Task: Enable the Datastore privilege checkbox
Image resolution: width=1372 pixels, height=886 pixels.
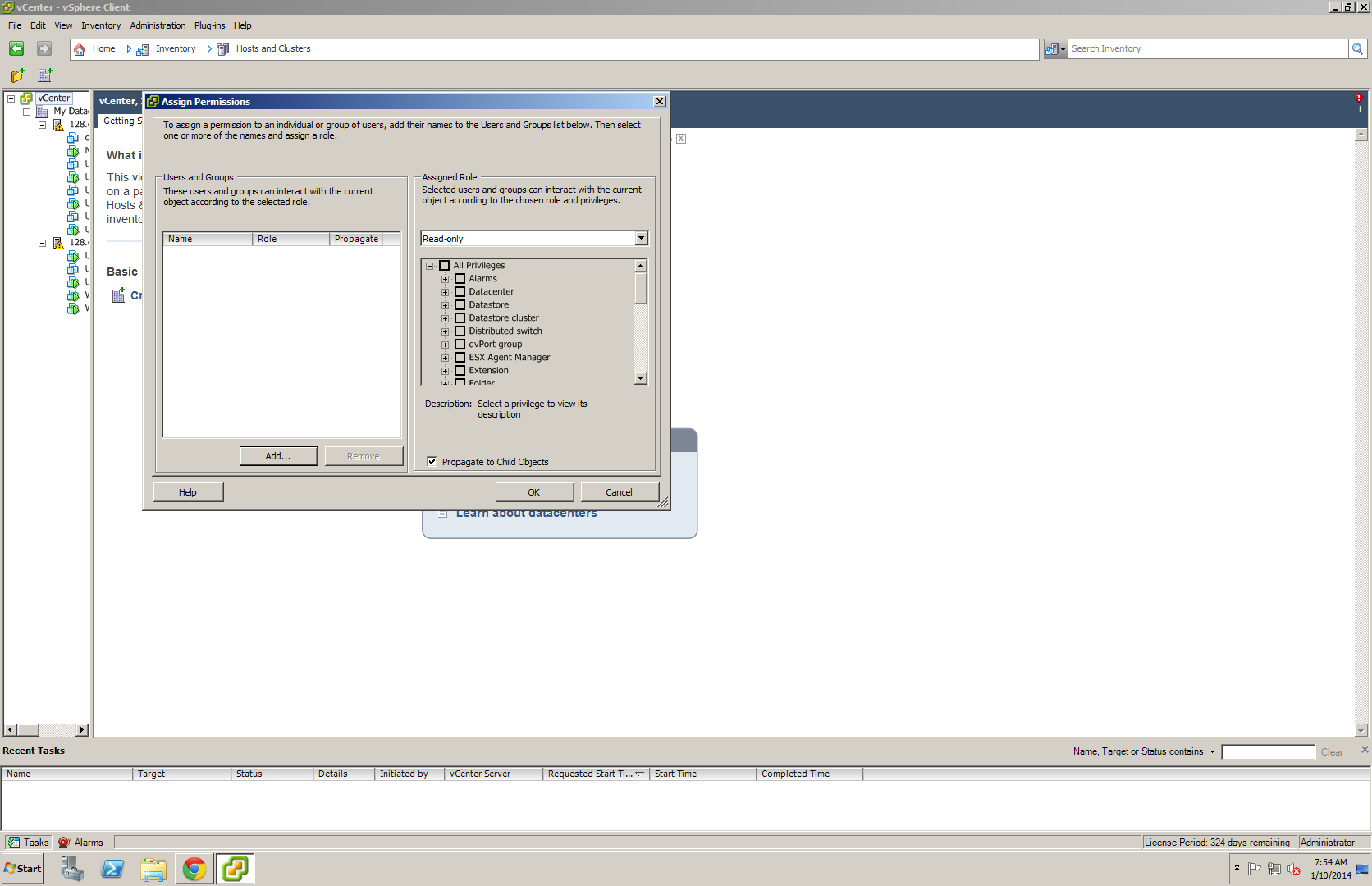Action: pyautogui.click(x=460, y=305)
